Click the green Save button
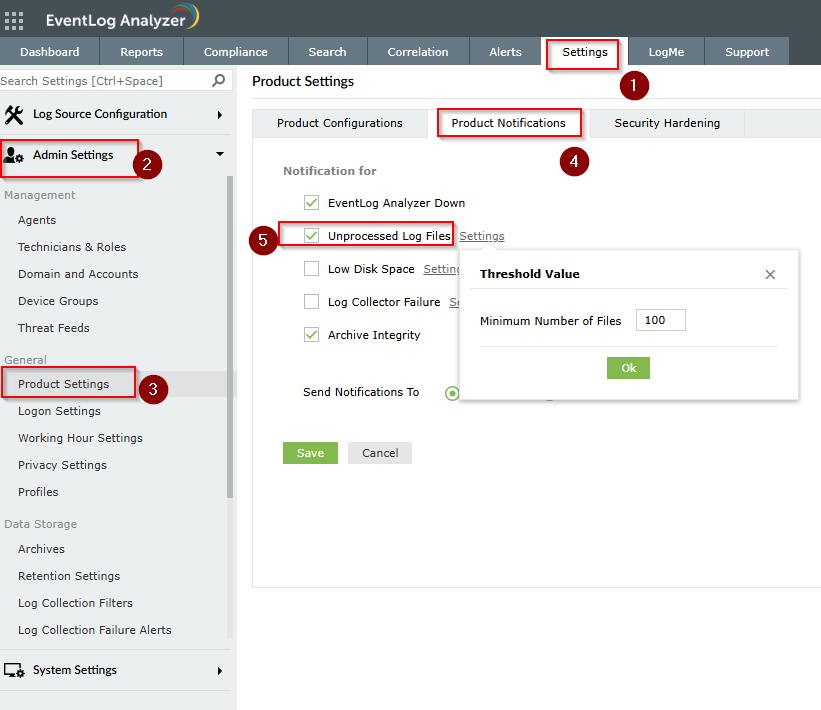The width and height of the screenshot is (821, 710). (310, 453)
